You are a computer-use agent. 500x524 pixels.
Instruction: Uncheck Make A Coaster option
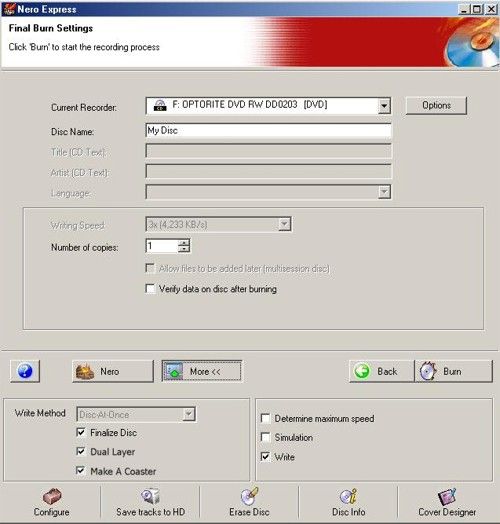tap(81, 471)
